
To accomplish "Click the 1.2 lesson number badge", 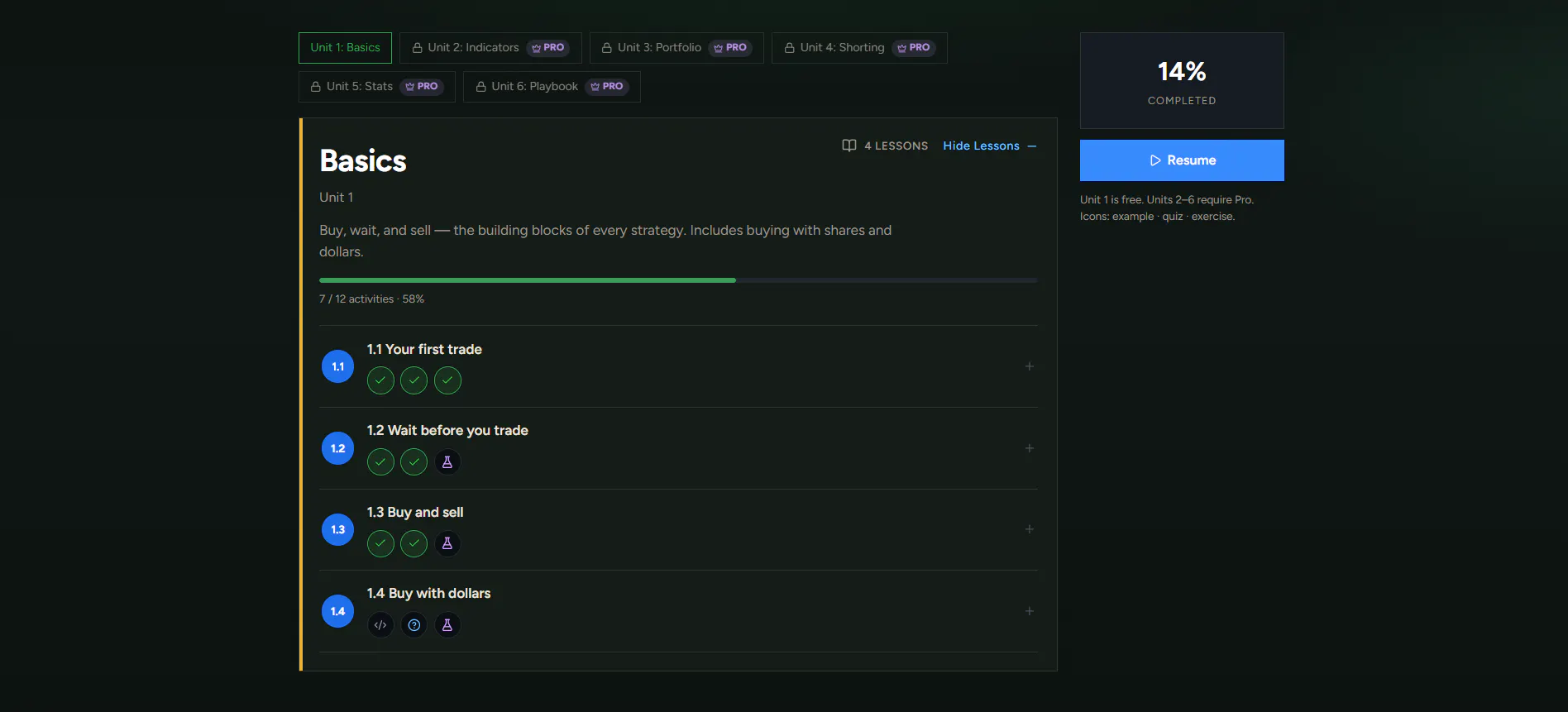I will 337,448.
